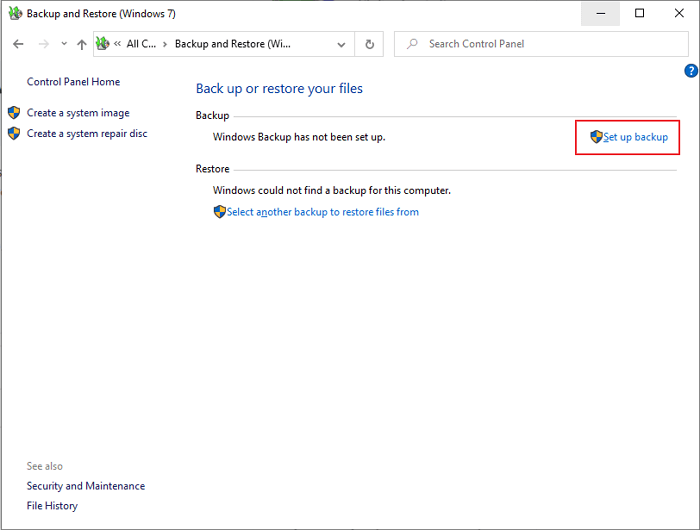Click the Forward navigation arrow
This screenshot has width=700, height=530.
(x=42, y=44)
